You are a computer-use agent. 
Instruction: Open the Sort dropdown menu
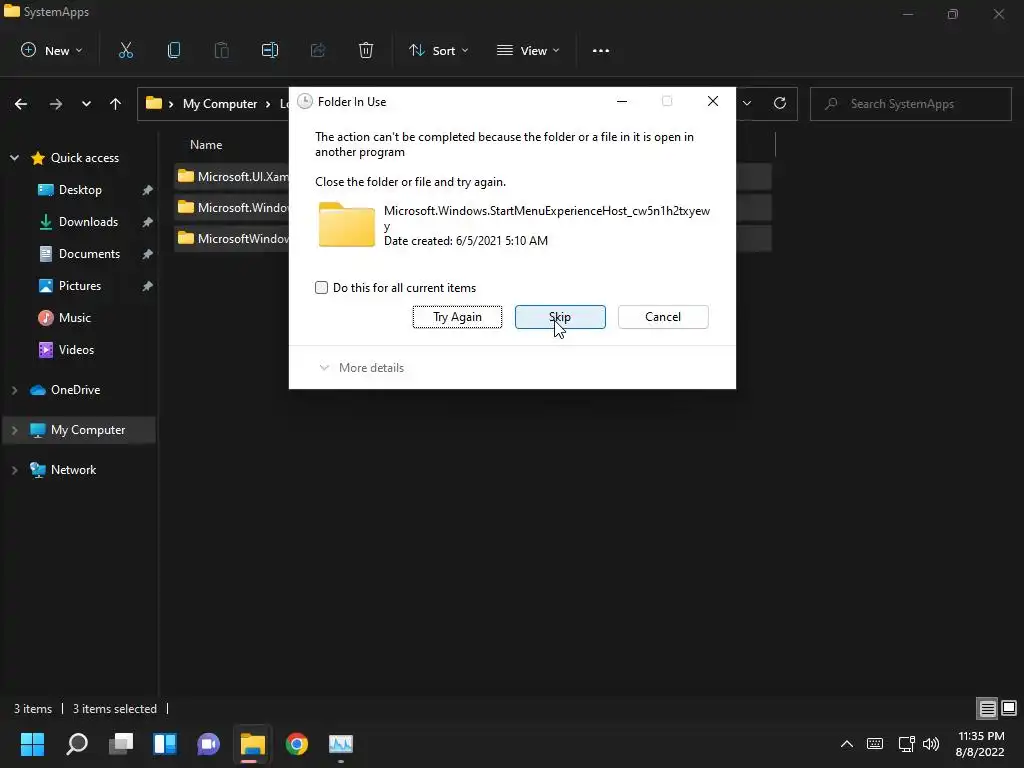[438, 50]
